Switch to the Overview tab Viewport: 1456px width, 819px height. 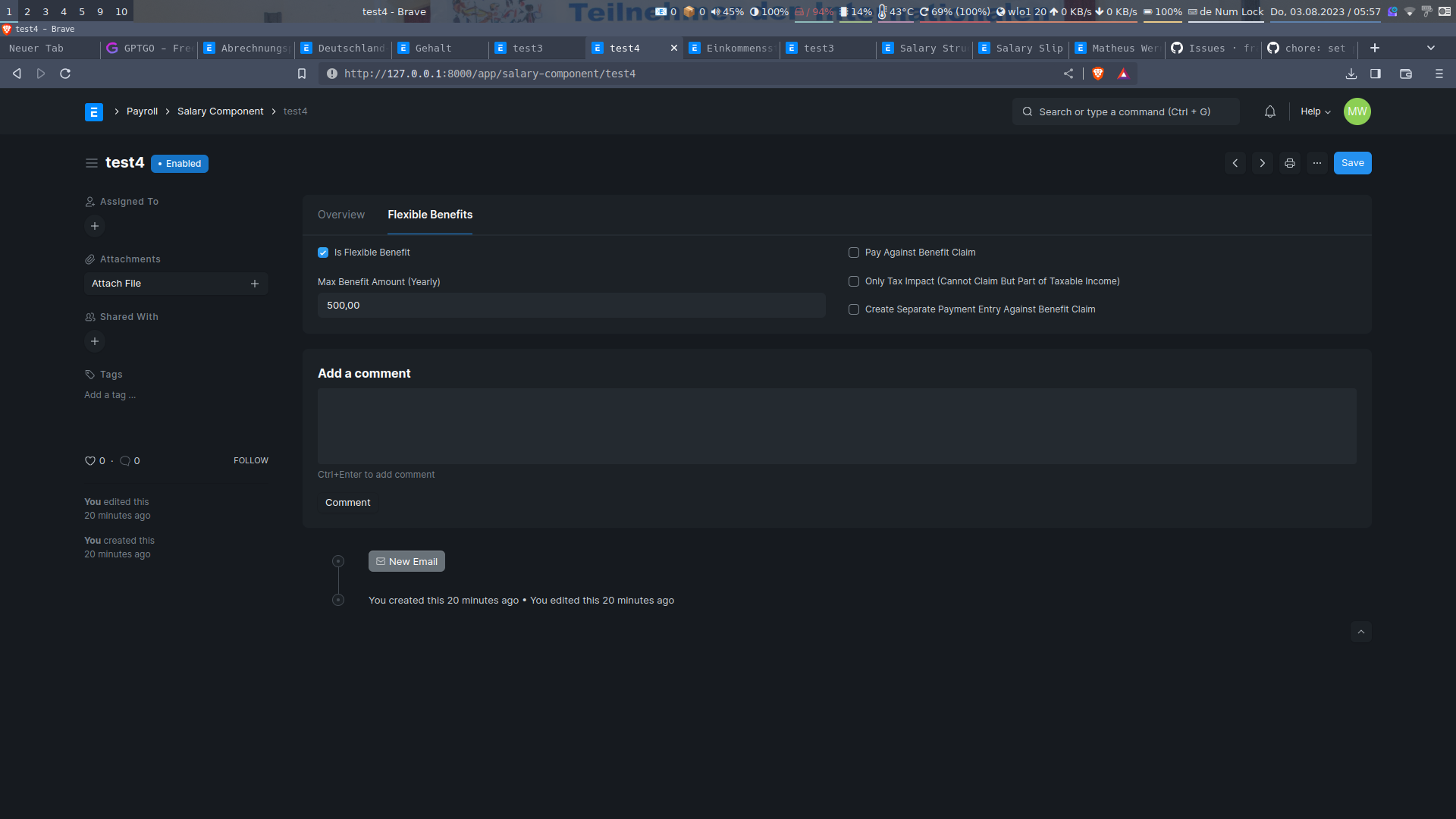click(340, 215)
